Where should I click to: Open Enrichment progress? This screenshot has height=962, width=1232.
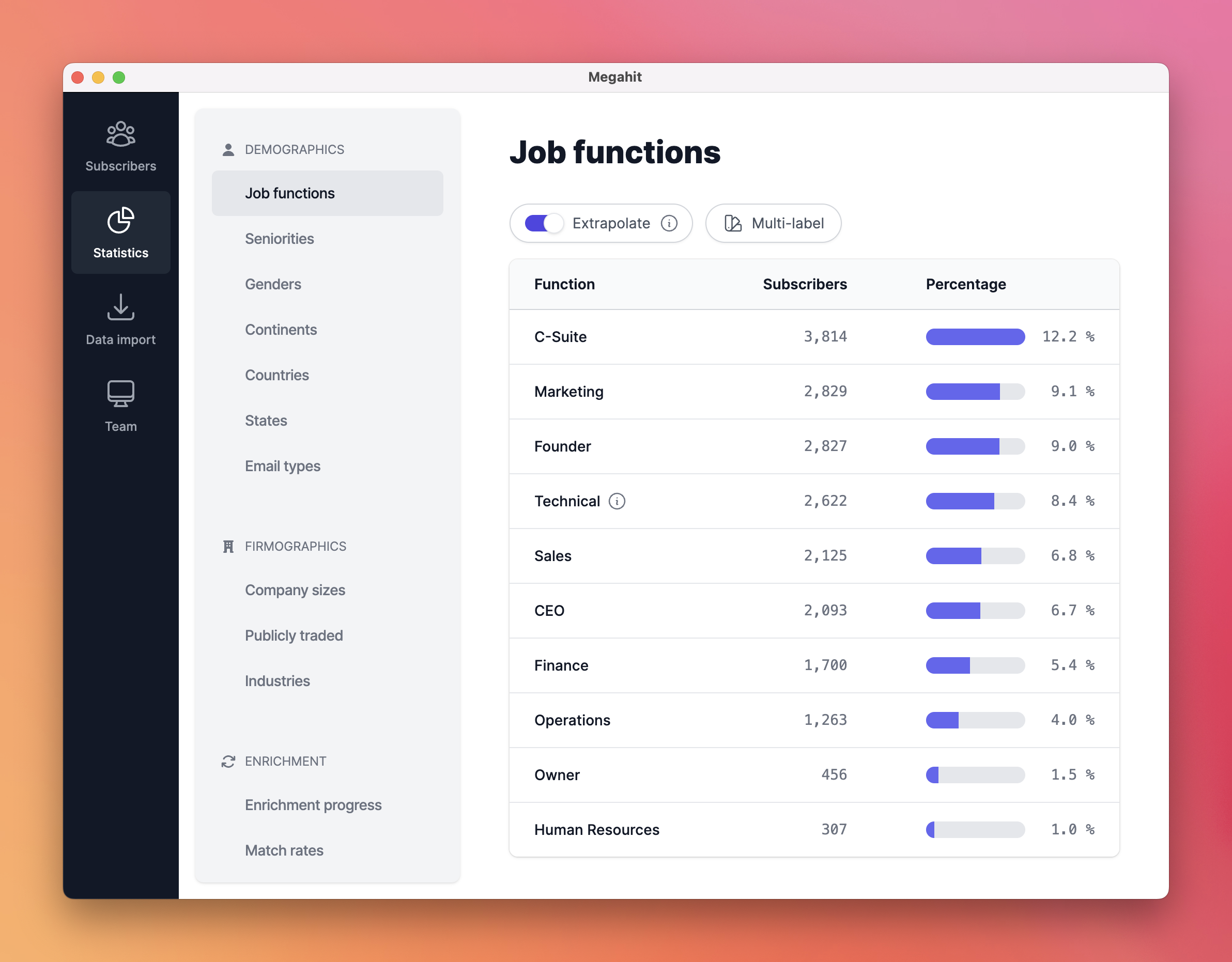[313, 804]
